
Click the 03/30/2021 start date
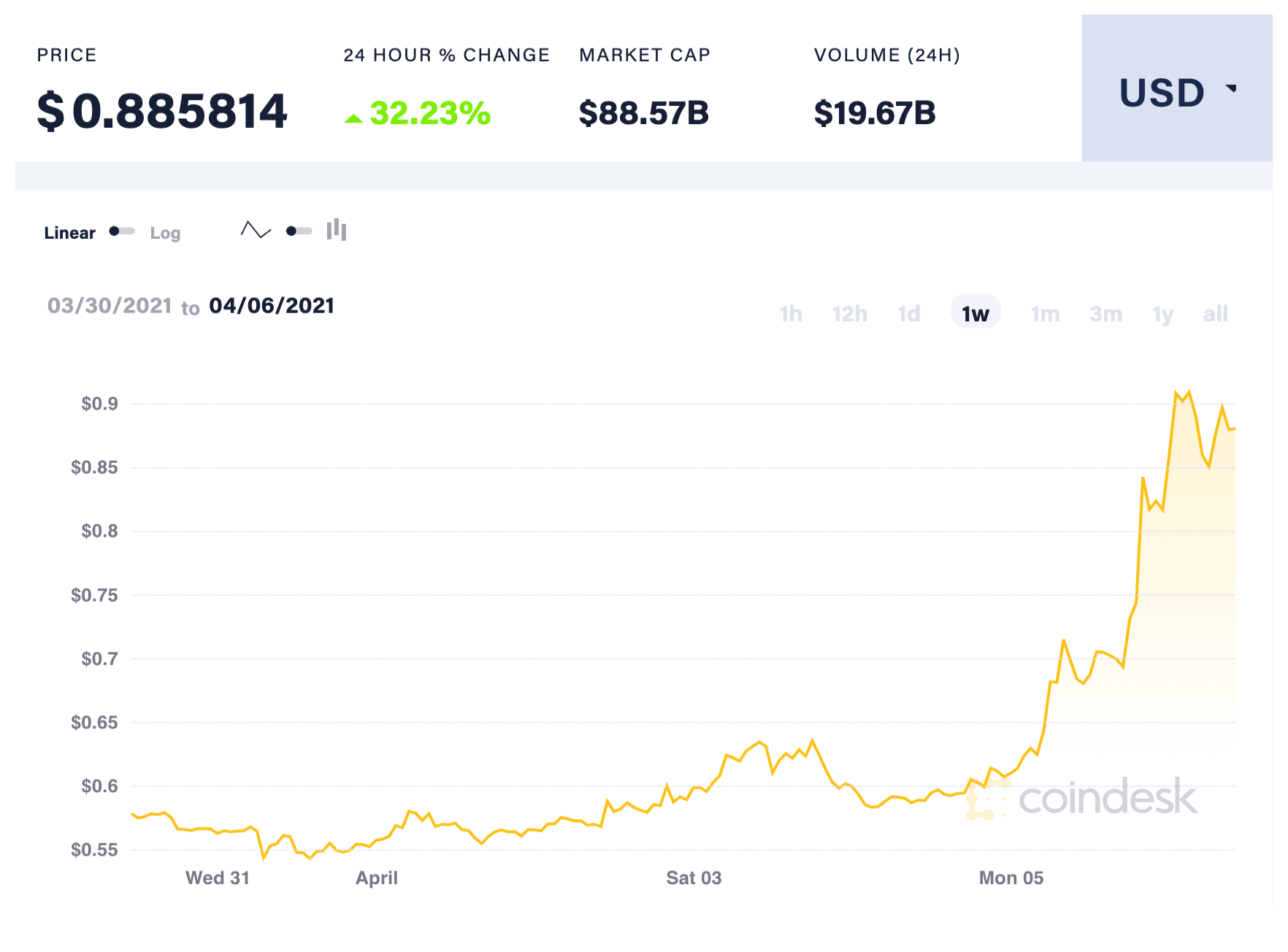(x=110, y=305)
